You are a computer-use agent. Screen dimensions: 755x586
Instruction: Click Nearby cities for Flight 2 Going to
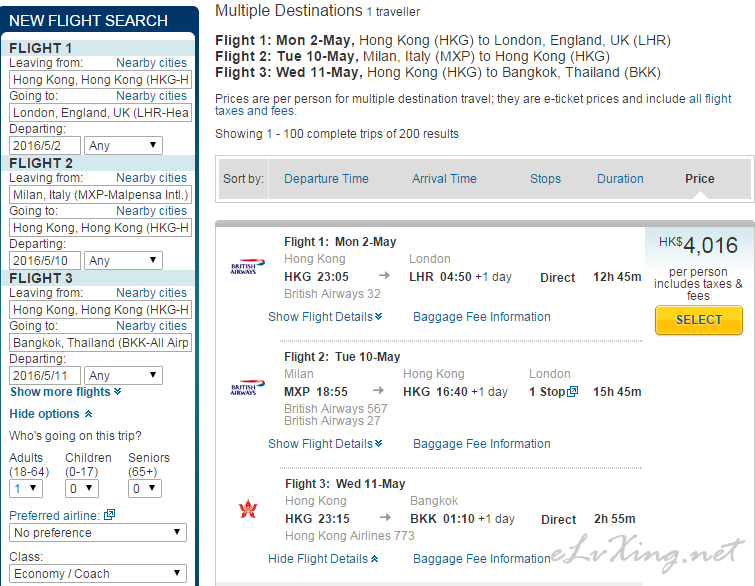151,211
